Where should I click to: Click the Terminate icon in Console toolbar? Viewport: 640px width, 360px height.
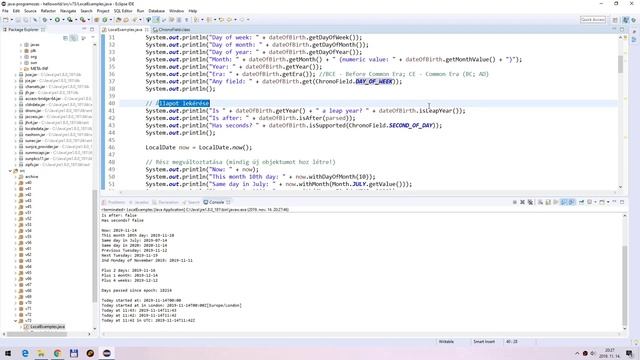click(x=515, y=202)
